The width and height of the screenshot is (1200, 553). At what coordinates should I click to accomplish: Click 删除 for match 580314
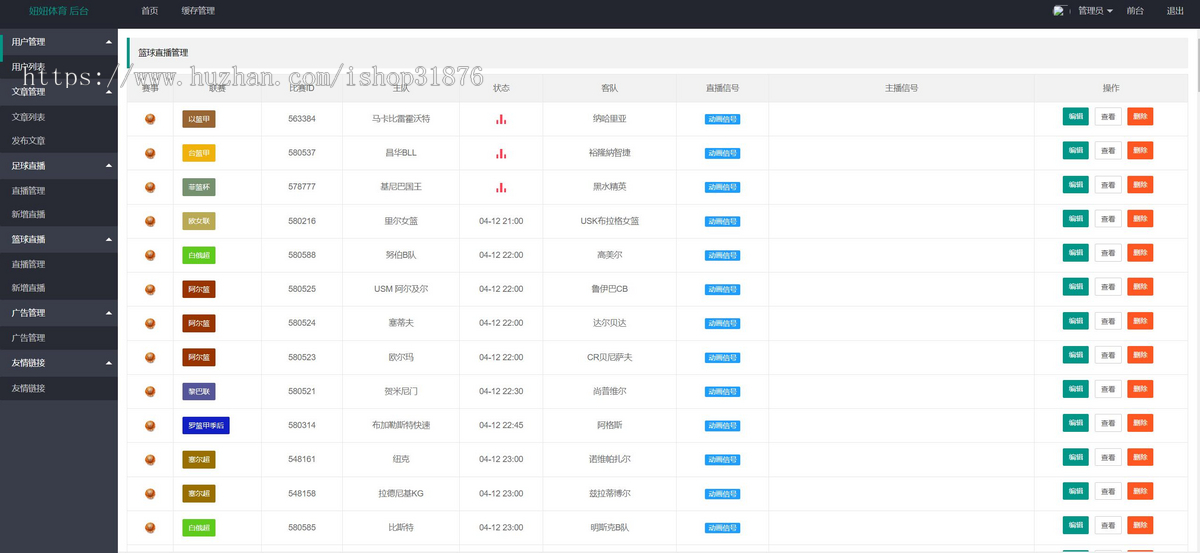1140,423
